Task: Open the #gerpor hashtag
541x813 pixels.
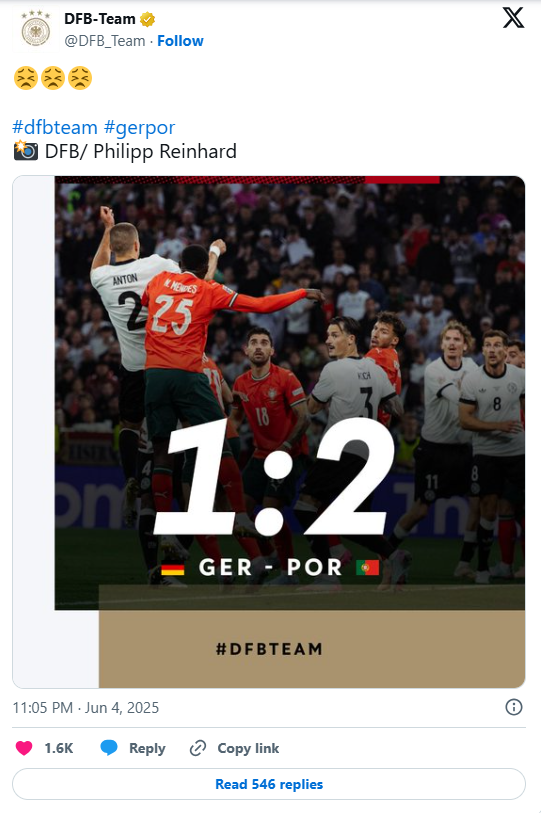Action: point(140,127)
